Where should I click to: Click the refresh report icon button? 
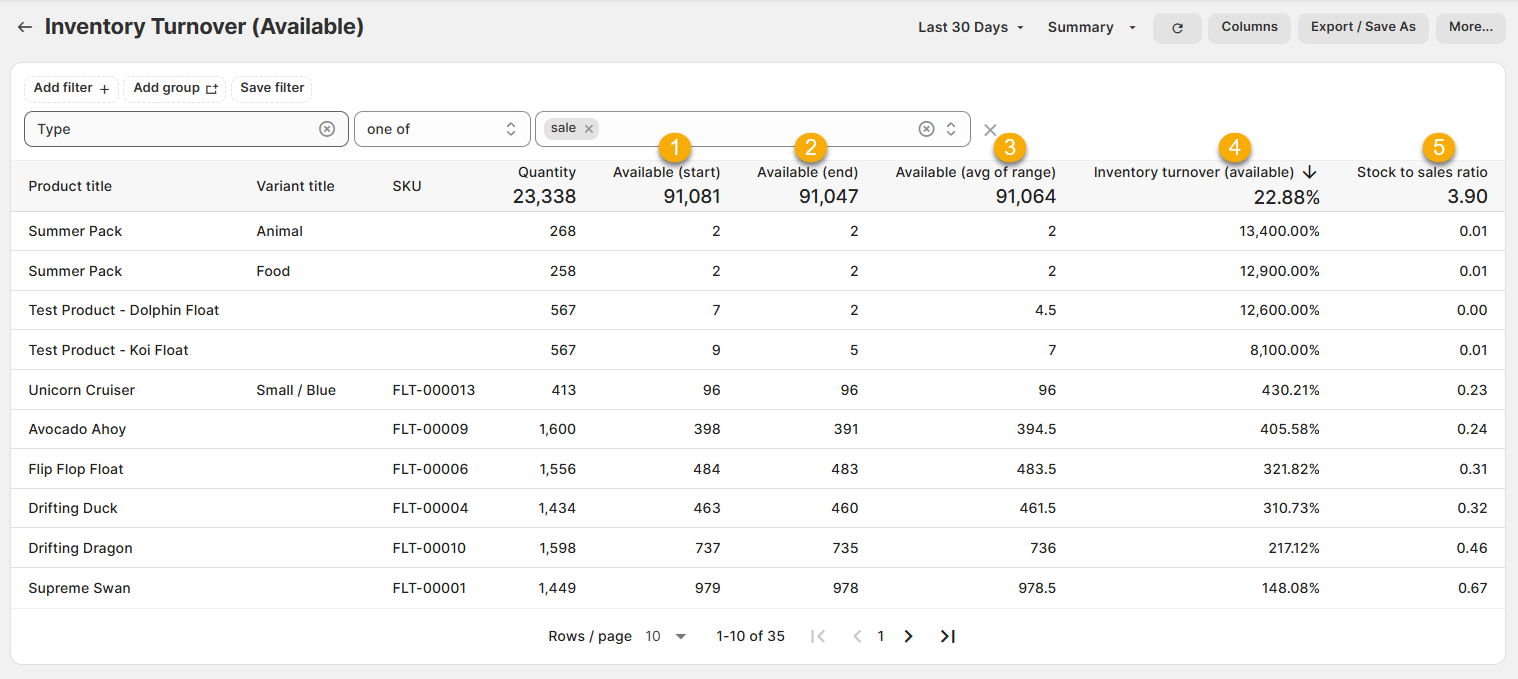coord(1177,28)
